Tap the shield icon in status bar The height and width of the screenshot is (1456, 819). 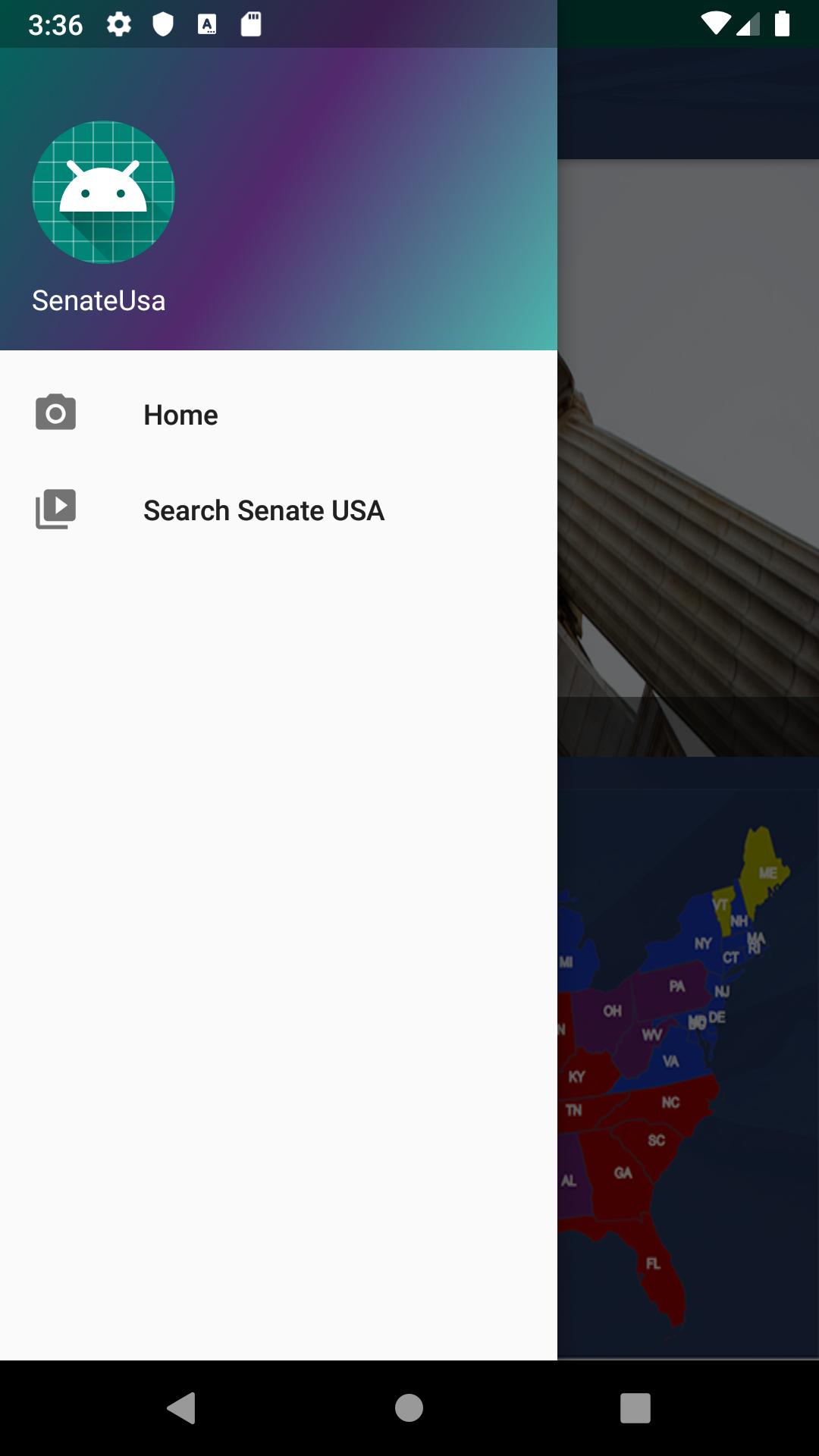(x=163, y=24)
